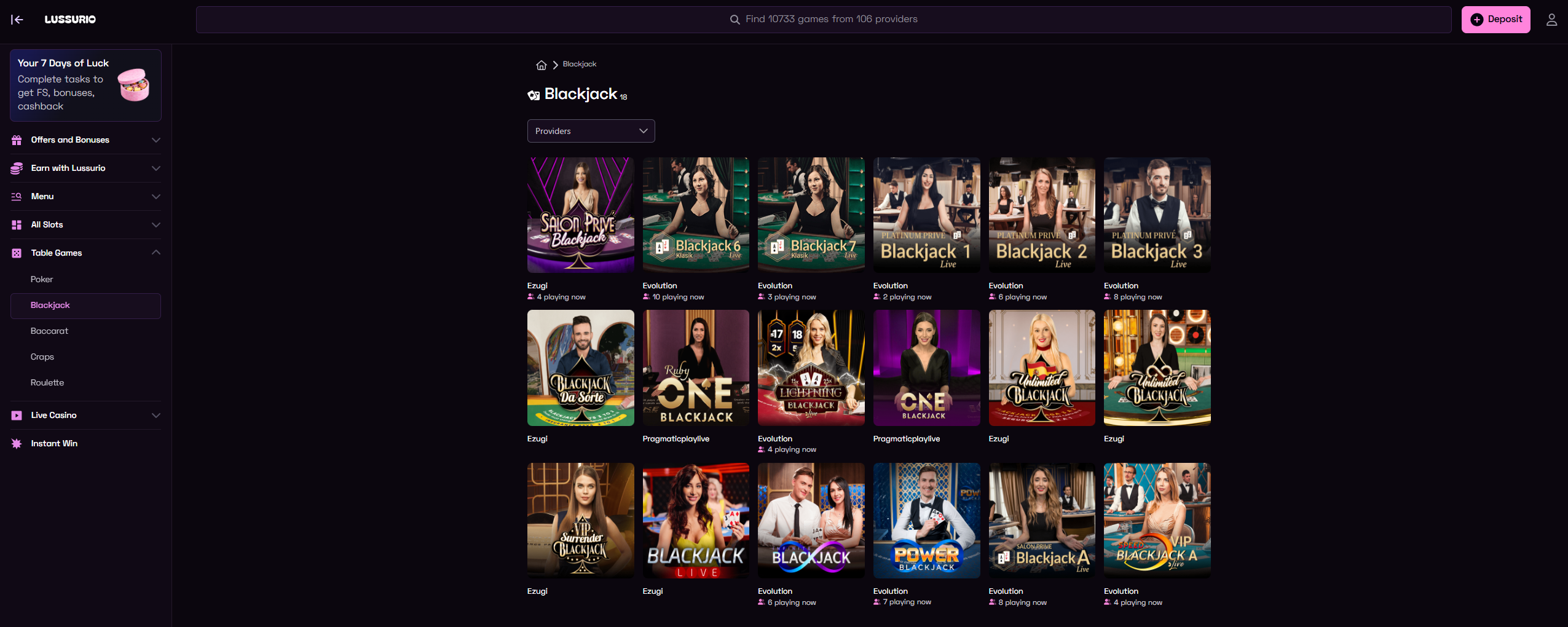The image size is (1568, 627).
Task: Open the red-table Unlimited Blackjack game
Action: coord(1042,368)
